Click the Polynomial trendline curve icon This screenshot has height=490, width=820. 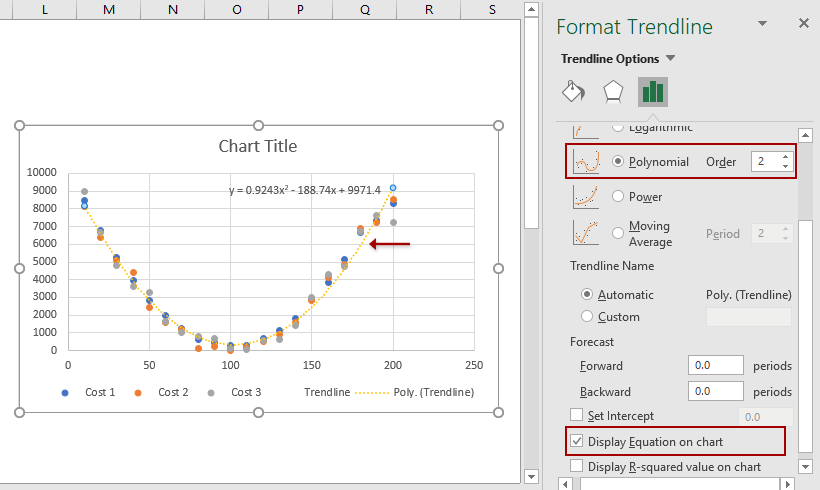point(586,162)
